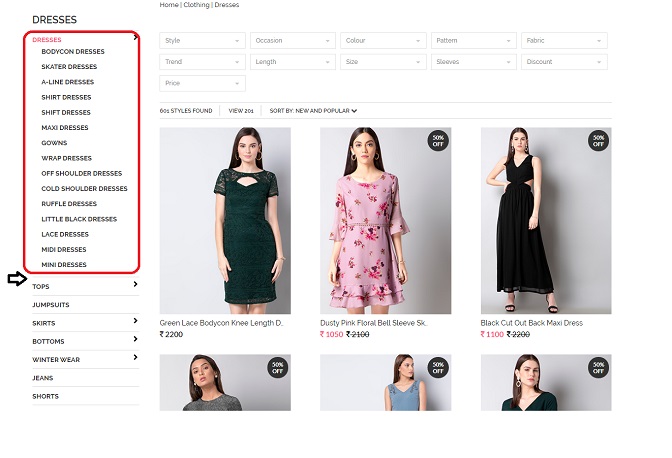Expand the Price filter dropdown
Screen dimensions: 672x458
point(202,84)
